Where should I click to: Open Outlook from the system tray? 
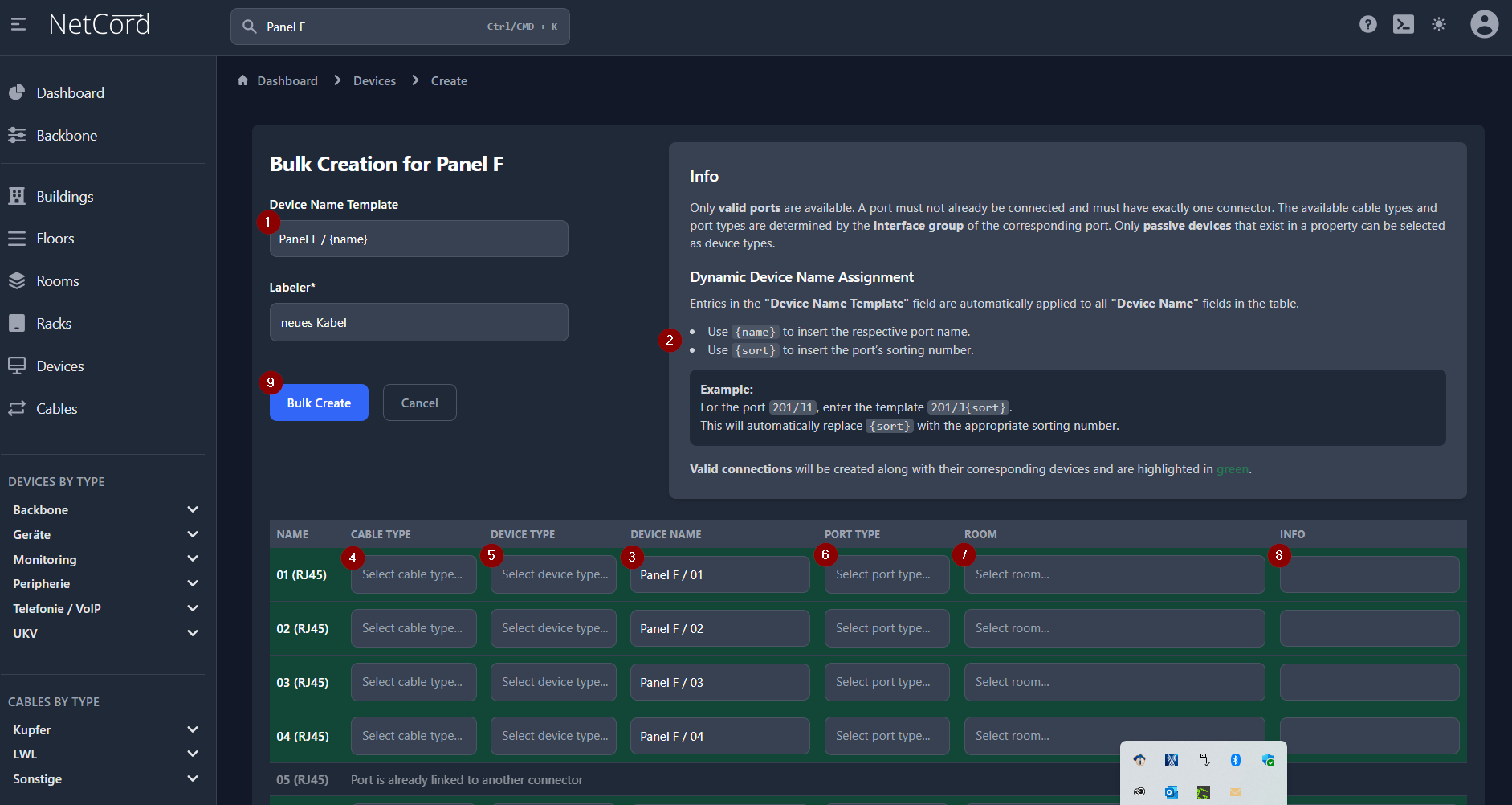click(1171, 792)
